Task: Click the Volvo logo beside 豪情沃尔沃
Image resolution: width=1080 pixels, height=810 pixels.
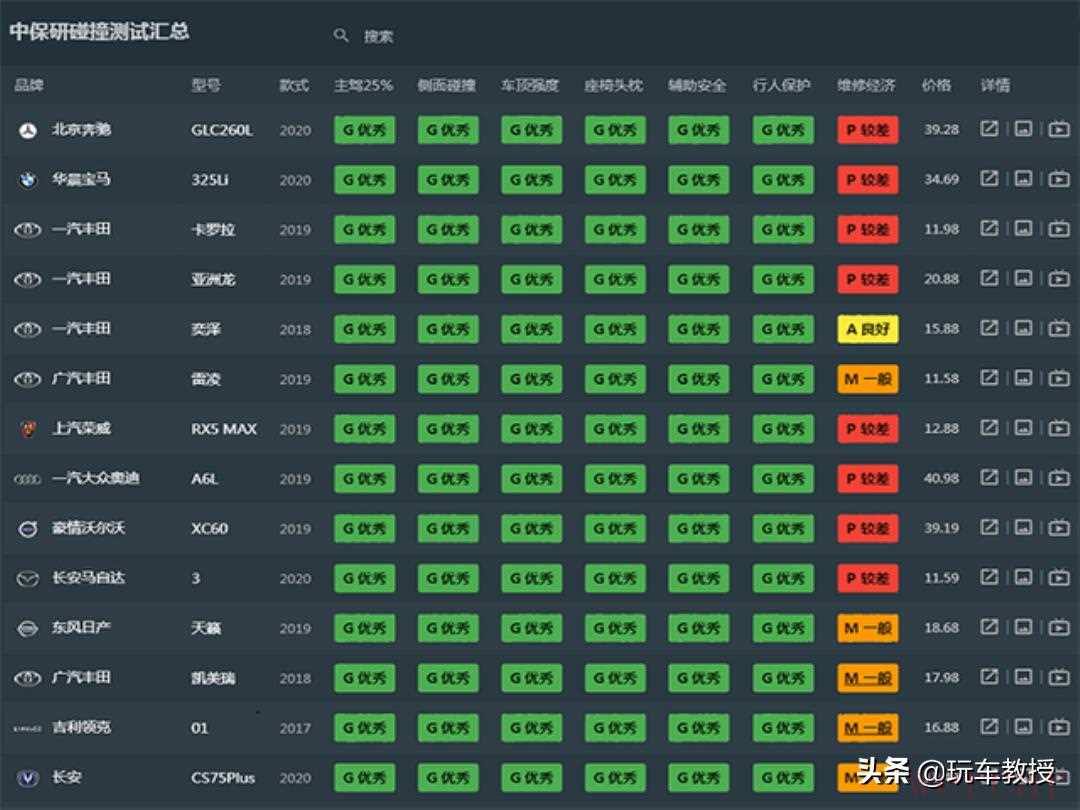Action: click(28, 529)
